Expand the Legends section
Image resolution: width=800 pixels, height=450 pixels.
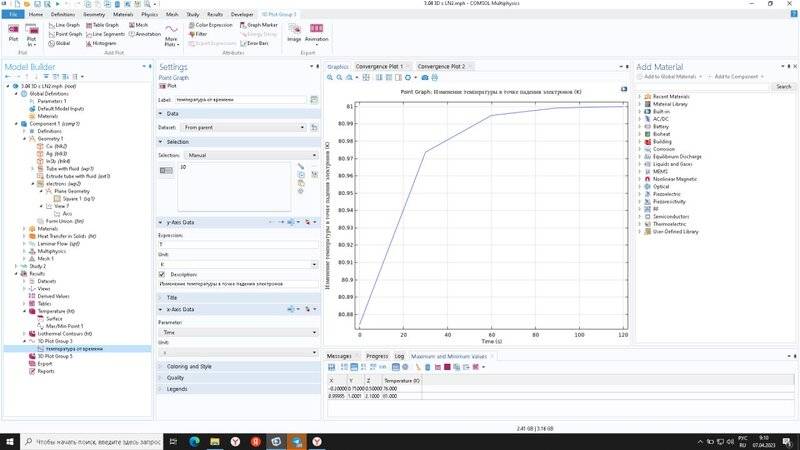[177, 388]
